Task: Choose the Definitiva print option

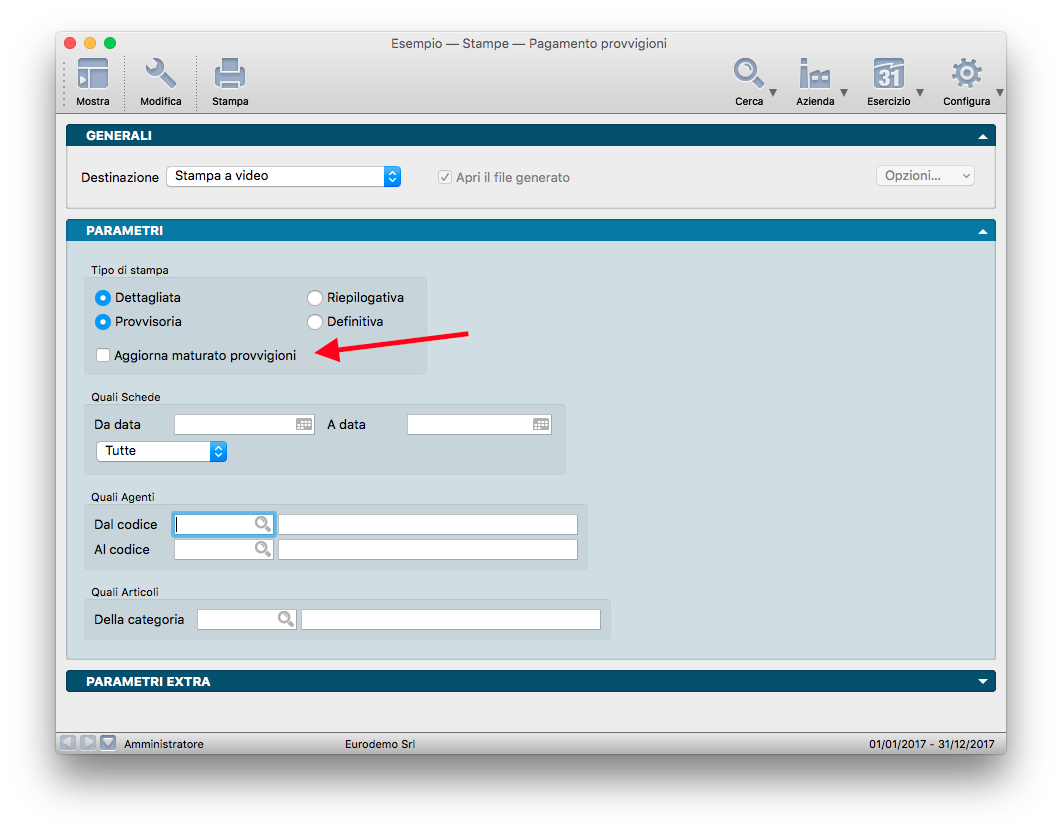Action: coord(315,322)
